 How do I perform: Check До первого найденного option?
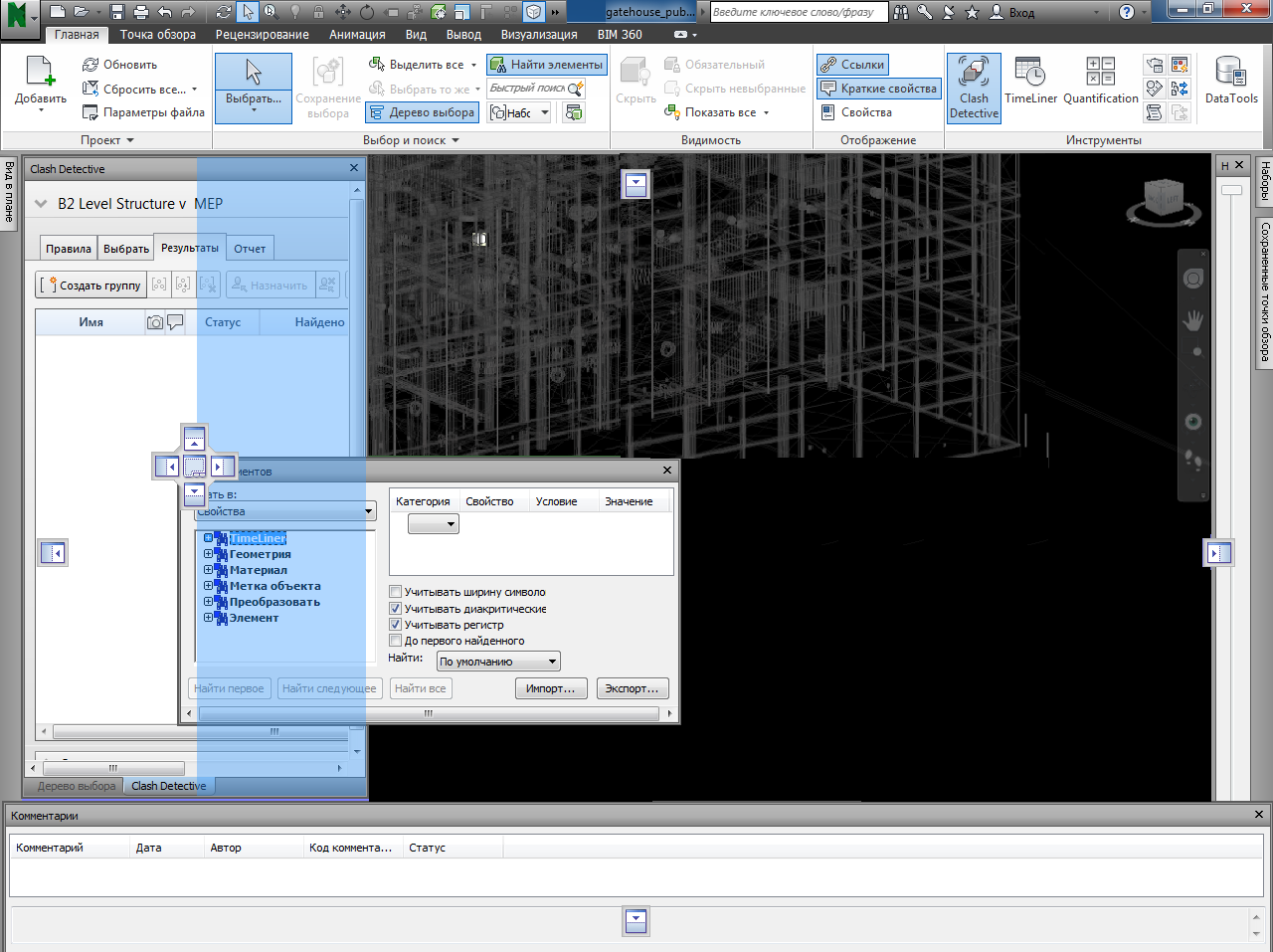[x=395, y=641]
